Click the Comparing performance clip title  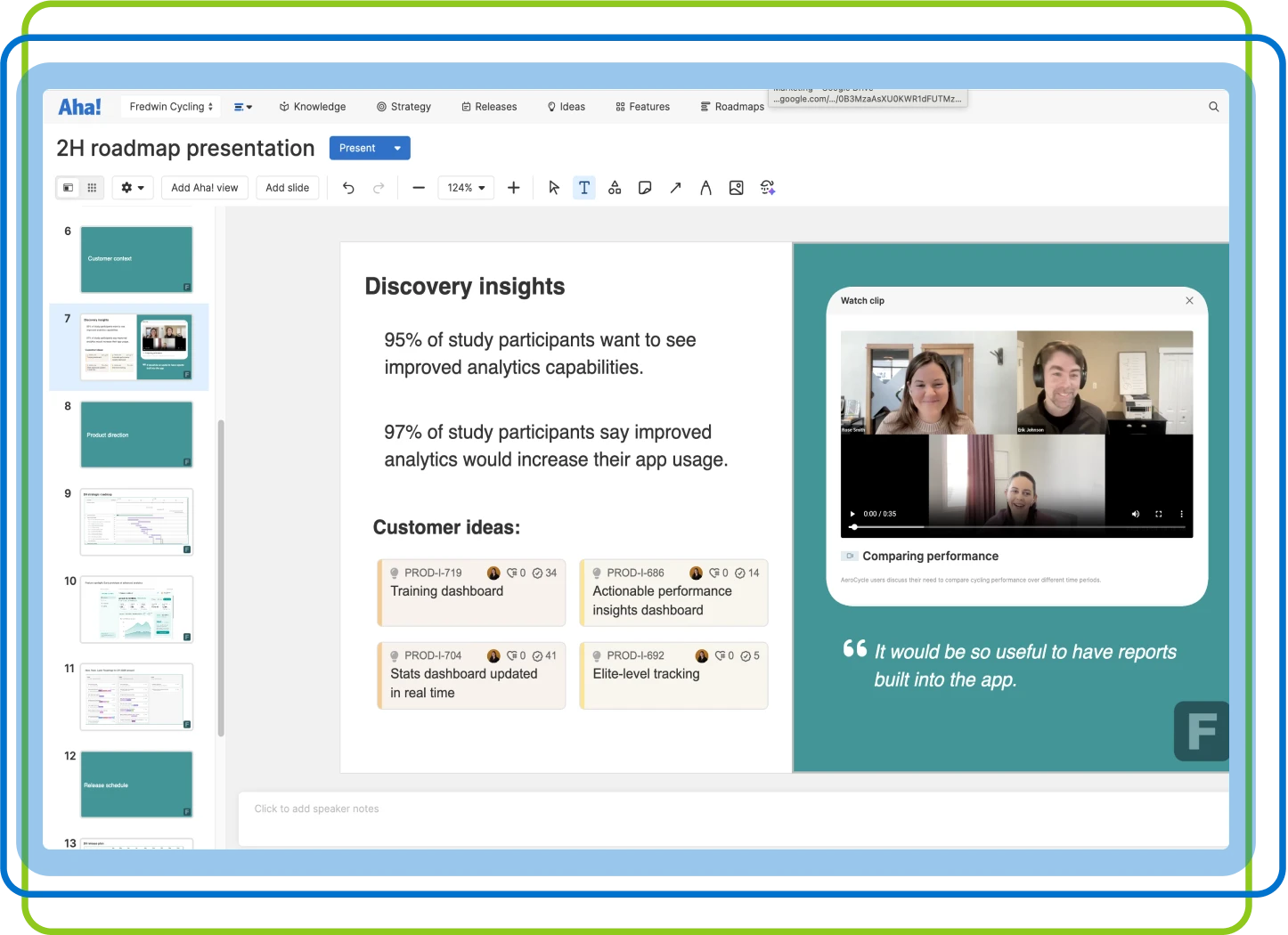[x=931, y=557]
